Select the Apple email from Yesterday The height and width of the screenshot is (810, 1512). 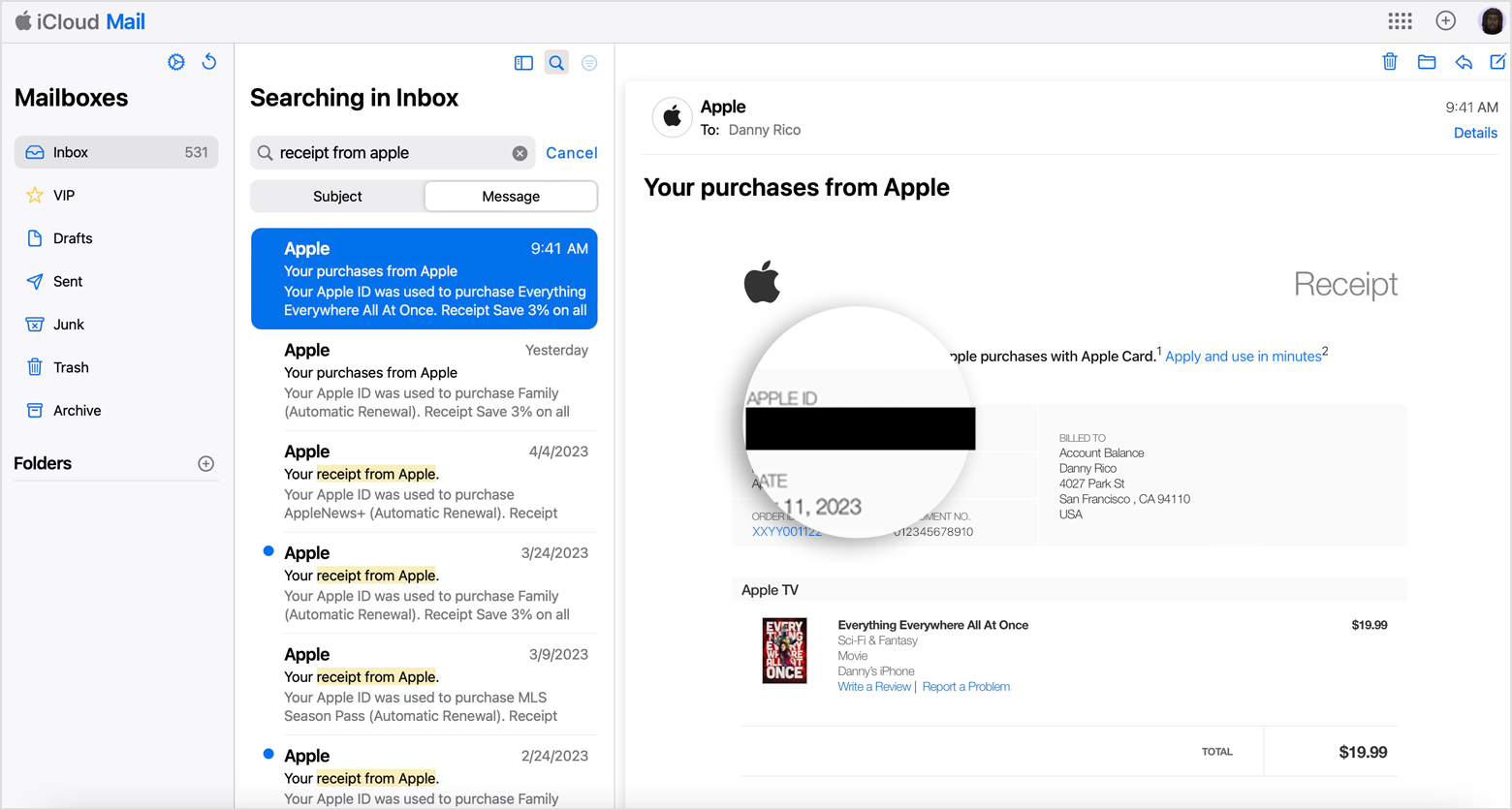(425, 381)
